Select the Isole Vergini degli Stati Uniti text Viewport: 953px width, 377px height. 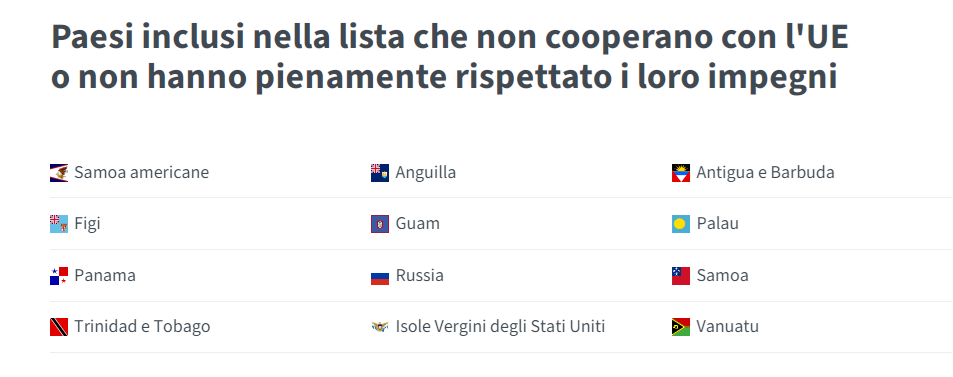click(x=500, y=327)
